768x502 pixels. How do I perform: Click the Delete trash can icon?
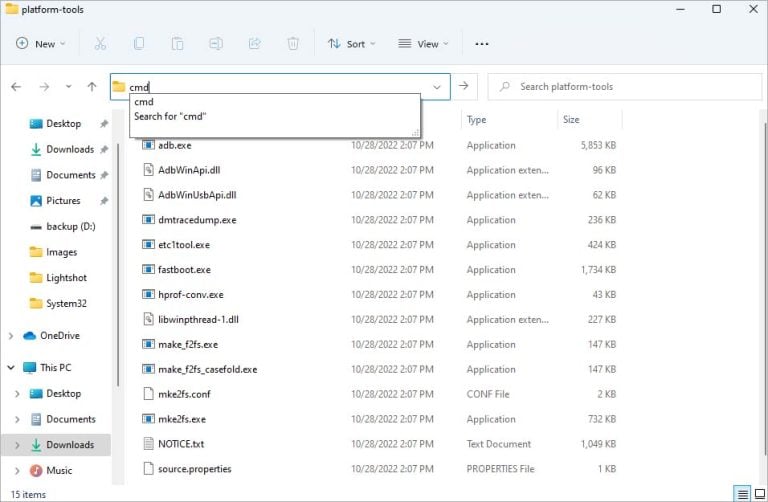click(x=293, y=44)
